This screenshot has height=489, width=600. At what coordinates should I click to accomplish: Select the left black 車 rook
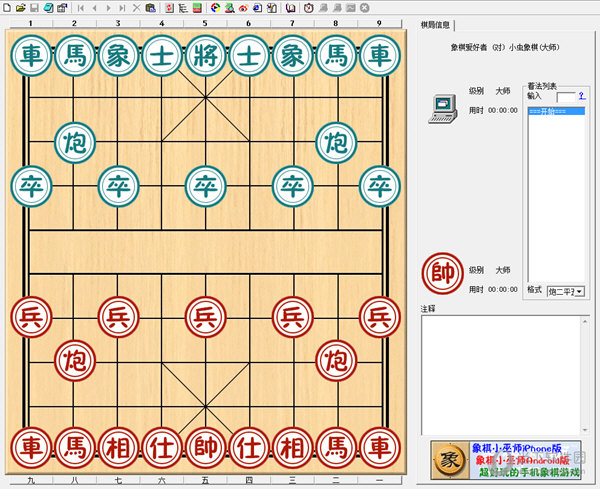[x=31, y=56]
